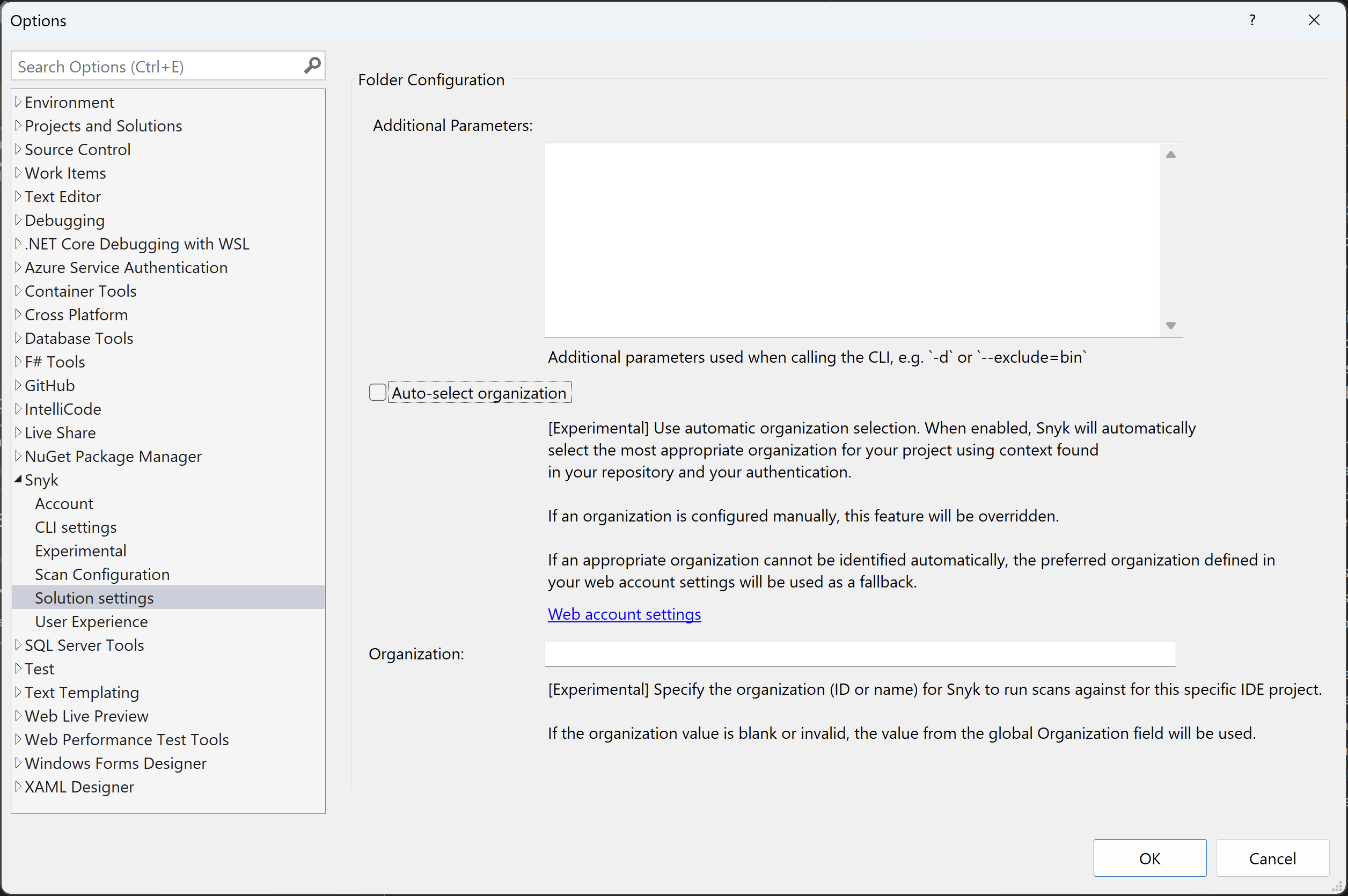Expand the NuGet Package Manager node
The height and width of the screenshot is (896, 1348).
click(x=18, y=456)
